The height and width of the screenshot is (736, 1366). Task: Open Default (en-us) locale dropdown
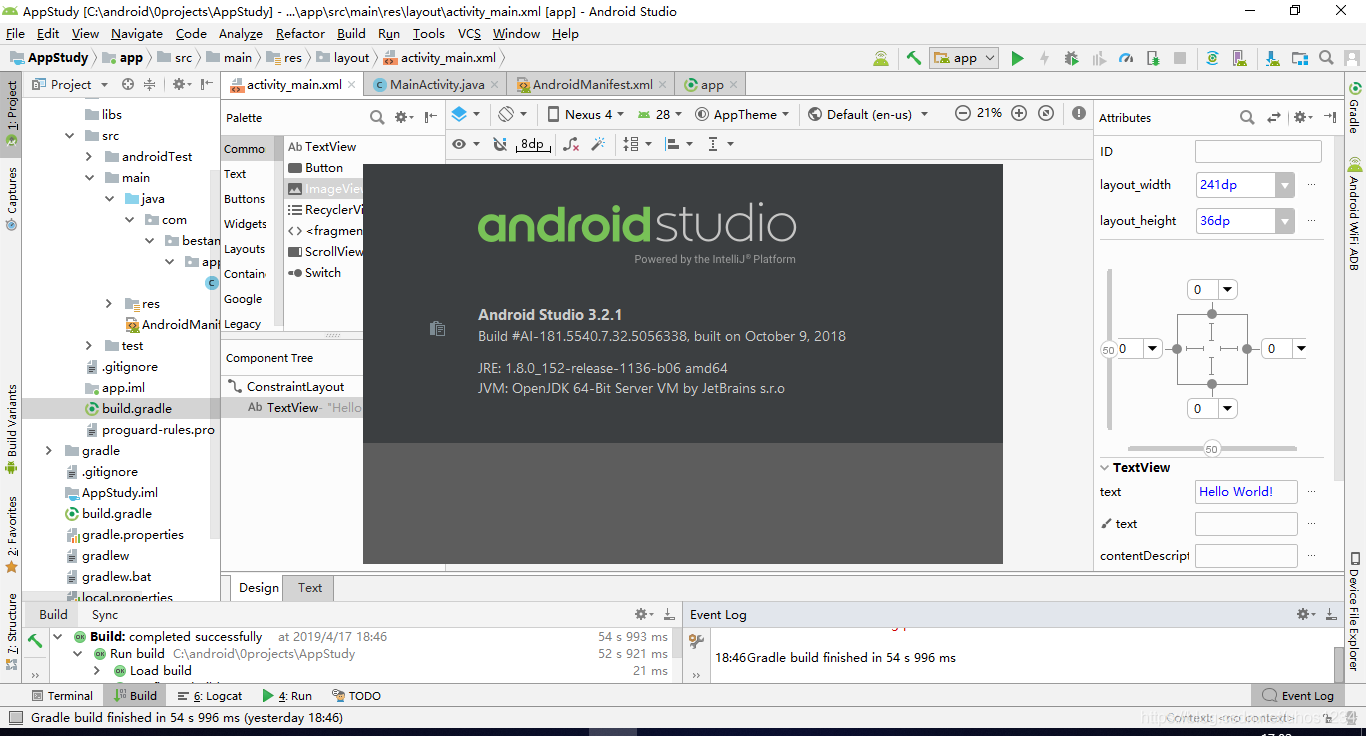868,114
